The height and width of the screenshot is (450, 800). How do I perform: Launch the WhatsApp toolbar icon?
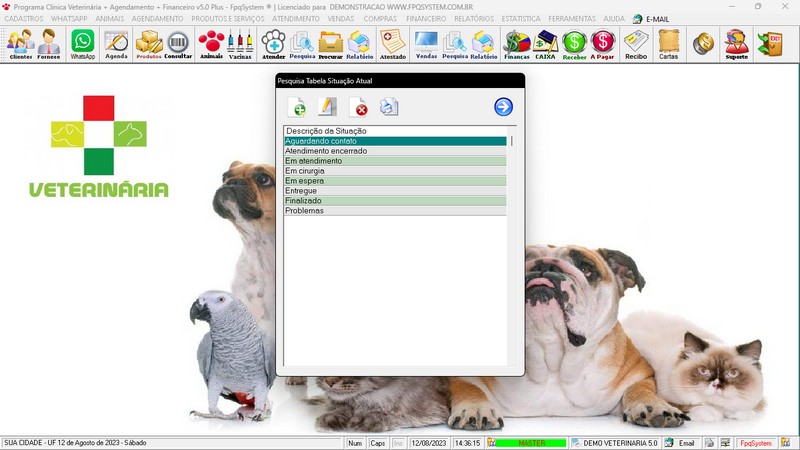point(83,44)
